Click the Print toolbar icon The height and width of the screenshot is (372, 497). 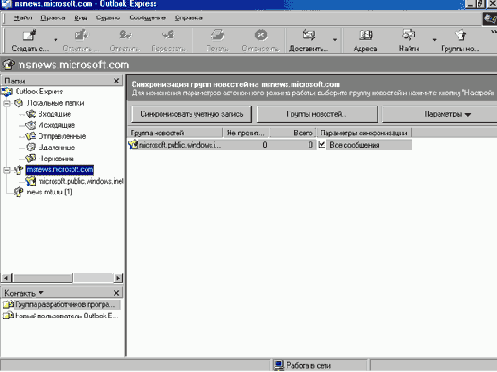217,35
